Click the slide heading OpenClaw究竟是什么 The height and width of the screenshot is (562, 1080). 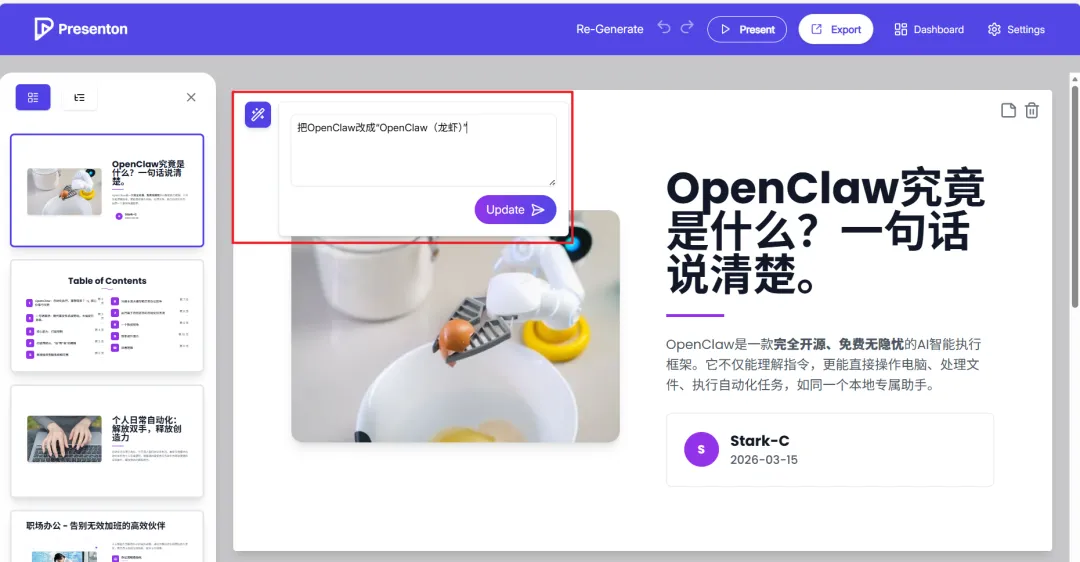pyautogui.click(x=825, y=231)
